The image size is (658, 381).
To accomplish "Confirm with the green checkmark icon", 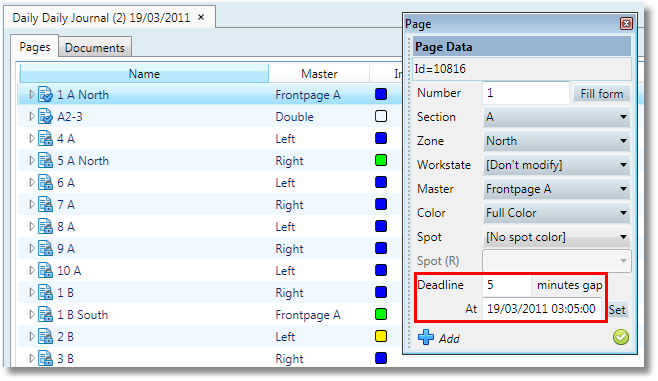I will point(621,337).
